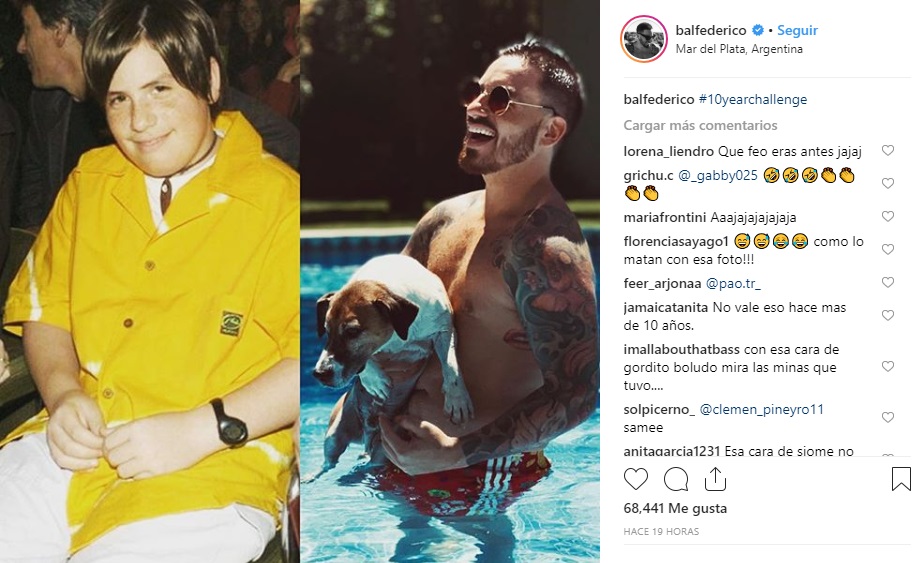Open the #10yearchallenge hashtag

coord(753,99)
